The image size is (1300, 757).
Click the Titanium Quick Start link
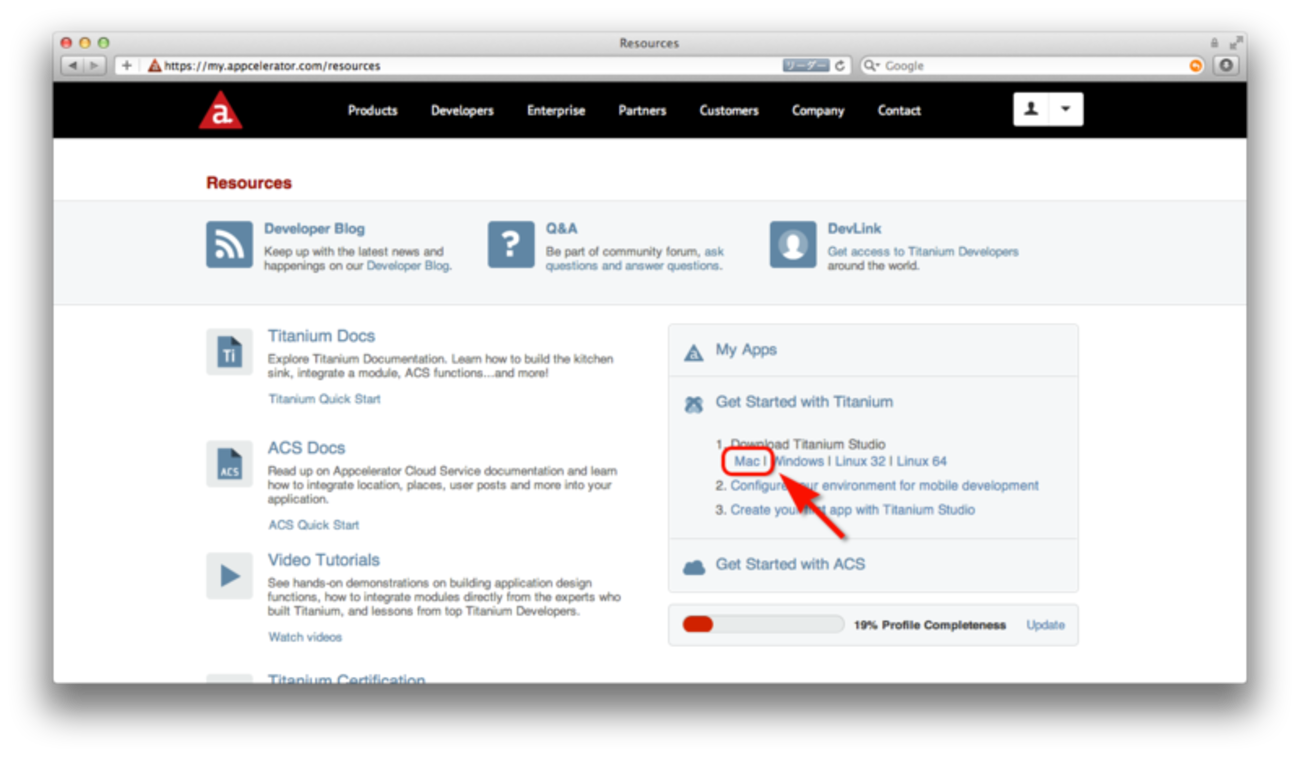(x=324, y=399)
